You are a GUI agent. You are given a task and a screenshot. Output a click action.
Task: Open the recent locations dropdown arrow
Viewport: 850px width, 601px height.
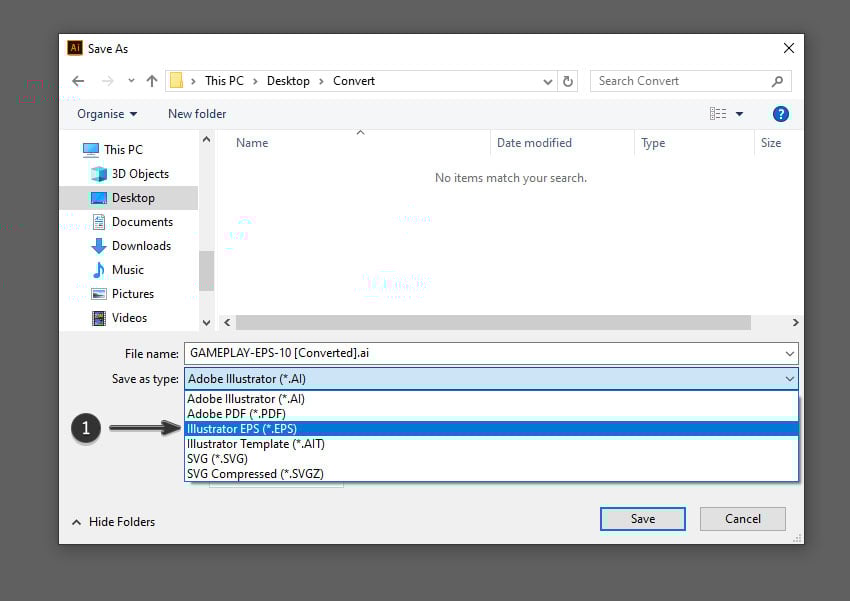[131, 81]
